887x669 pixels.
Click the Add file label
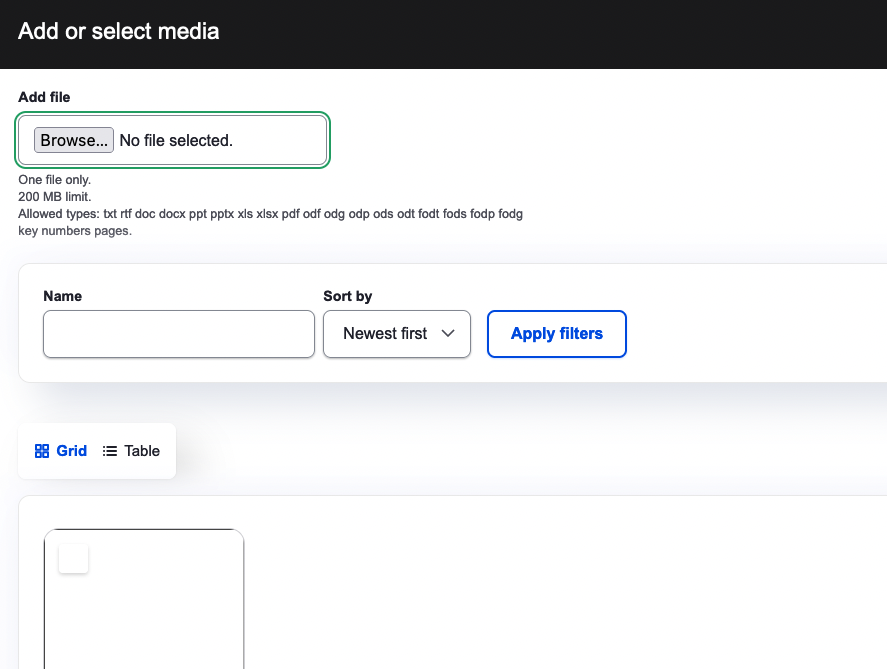[44, 97]
